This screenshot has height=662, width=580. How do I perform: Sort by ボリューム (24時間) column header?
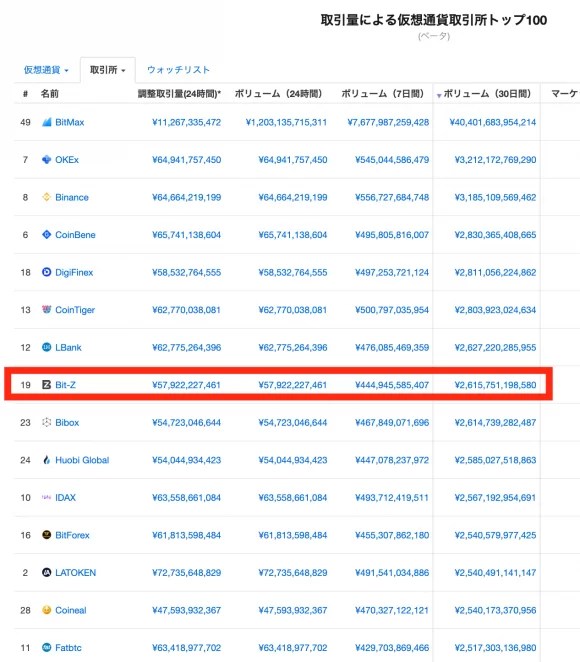(x=278, y=94)
